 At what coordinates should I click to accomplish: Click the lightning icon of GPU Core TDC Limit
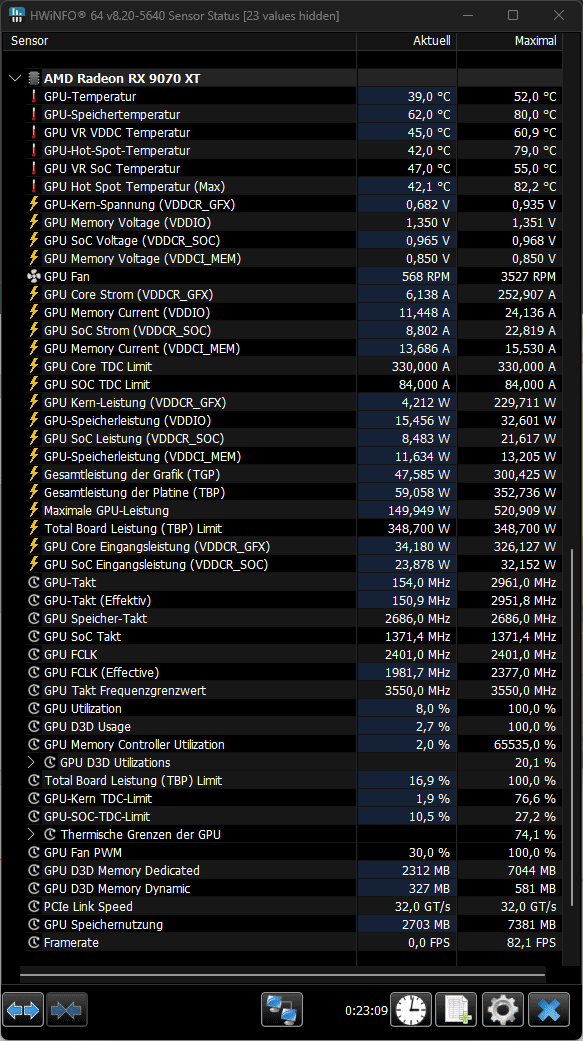[x=34, y=366]
